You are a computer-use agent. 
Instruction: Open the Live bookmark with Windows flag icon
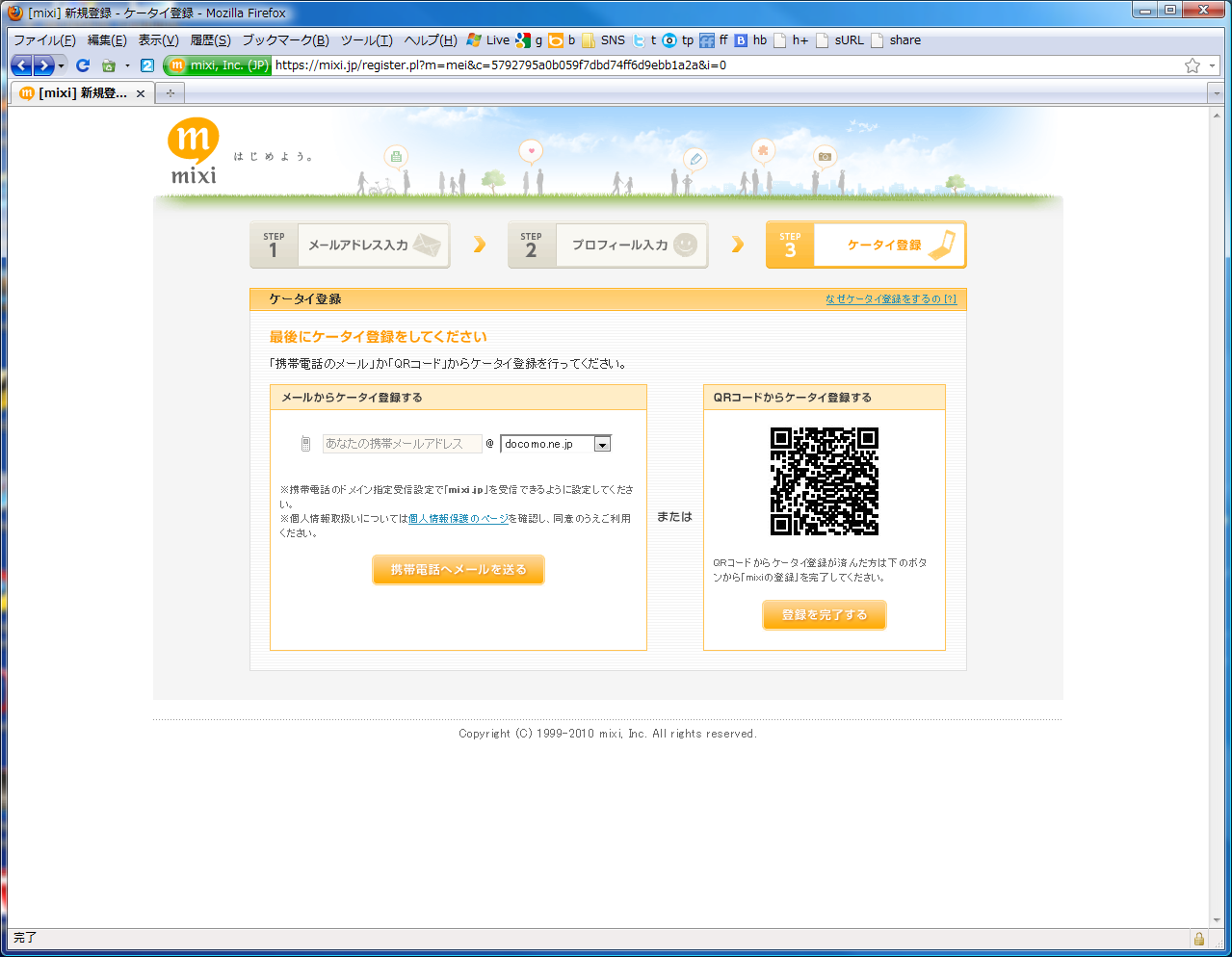[487, 40]
